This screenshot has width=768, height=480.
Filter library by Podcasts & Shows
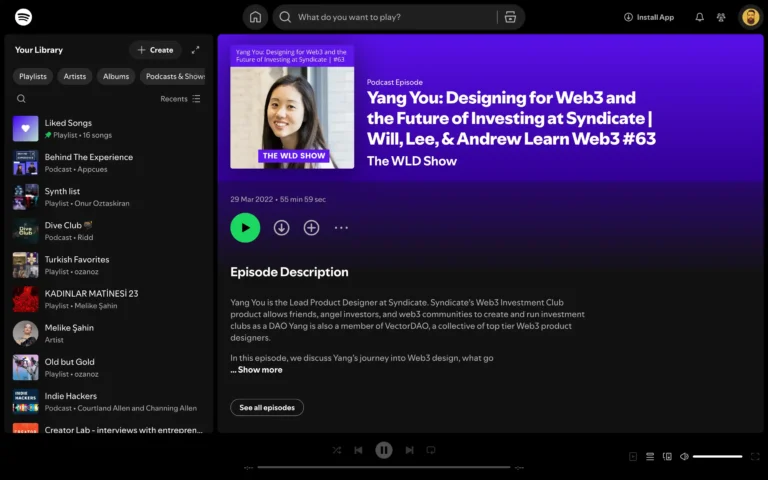(x=172, y=76)
